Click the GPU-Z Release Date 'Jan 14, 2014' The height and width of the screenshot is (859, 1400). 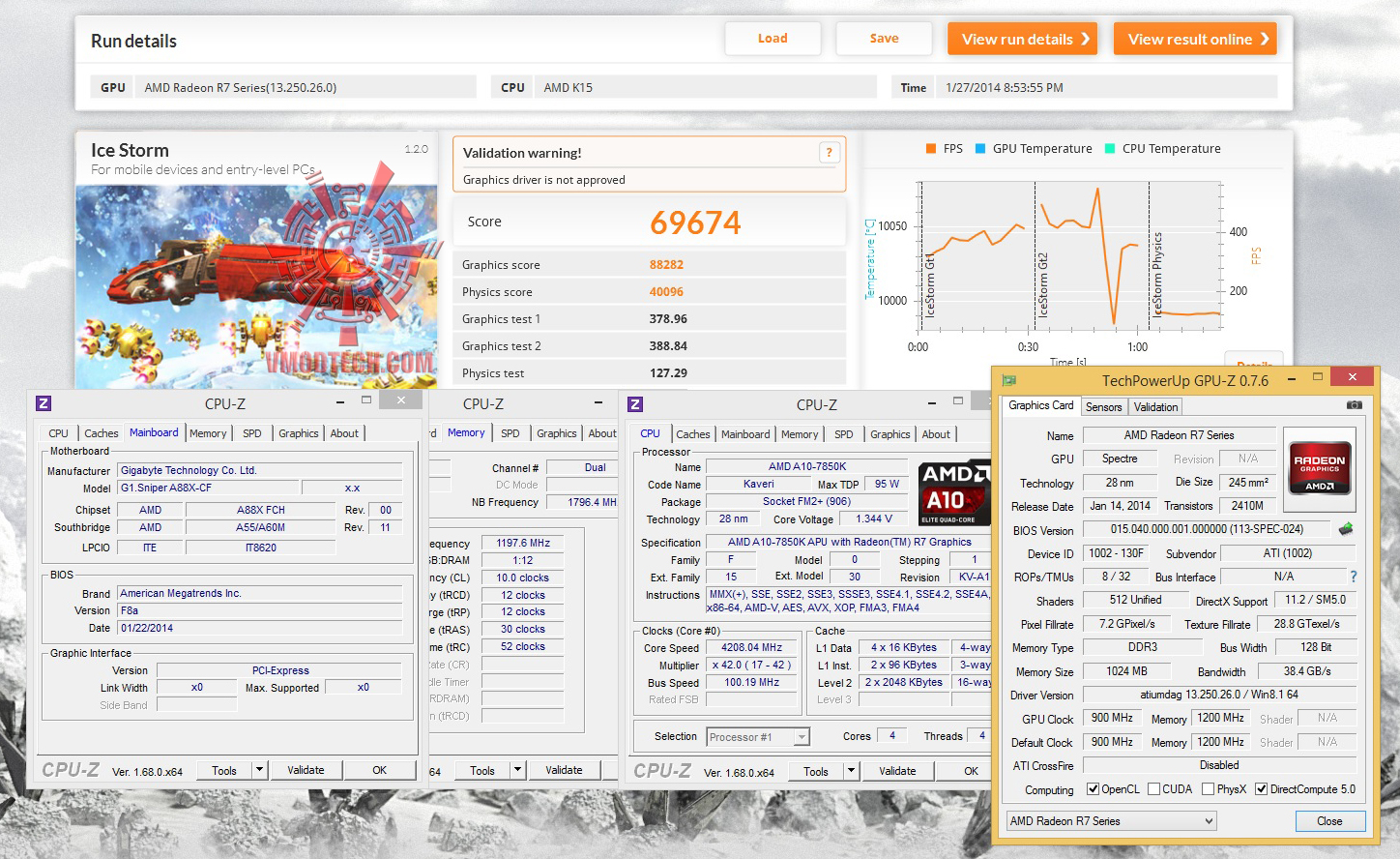(1120, 506)
